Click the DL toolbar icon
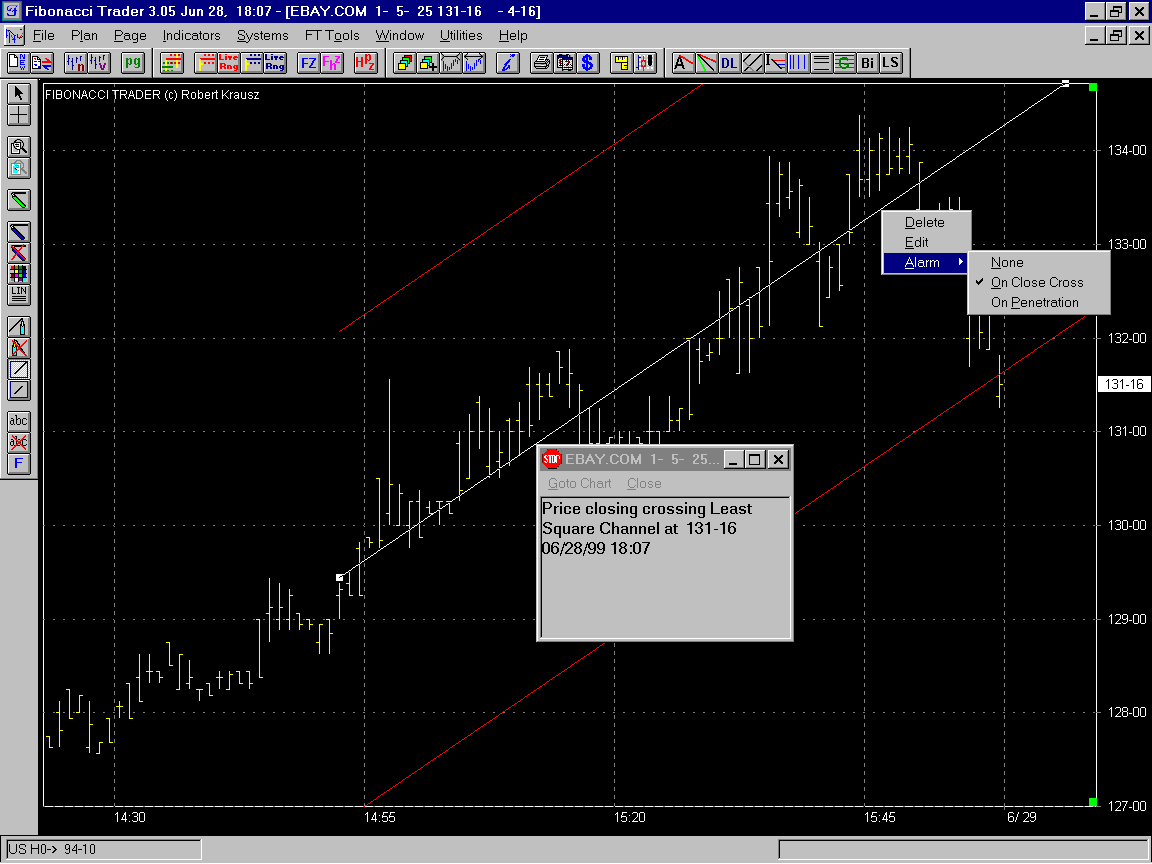The image size is (1152, 864). pos(729,63)
